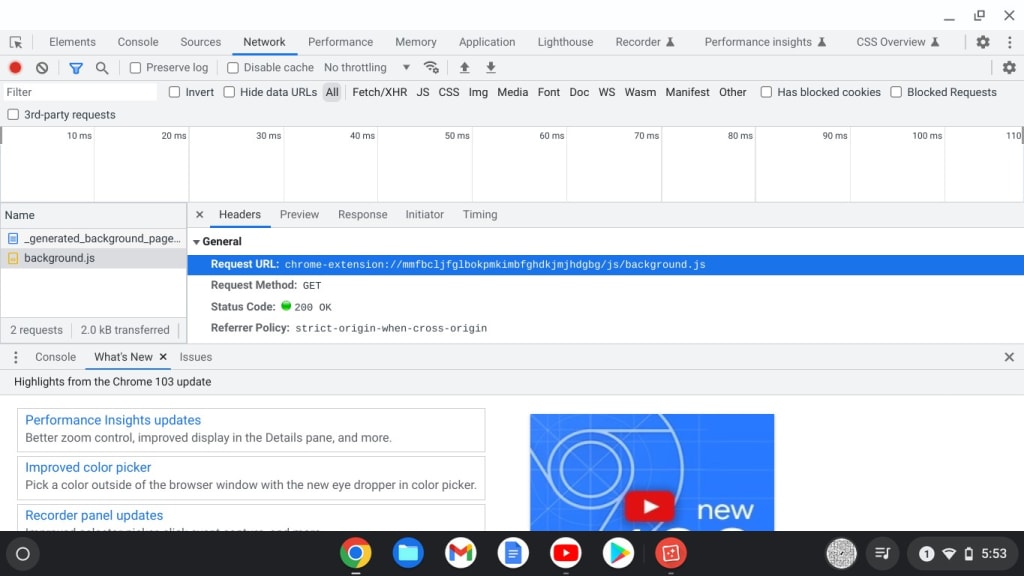1024x576 pixels.
Task: Import HAR file upload arrow
Action: [x=464, y=67]
